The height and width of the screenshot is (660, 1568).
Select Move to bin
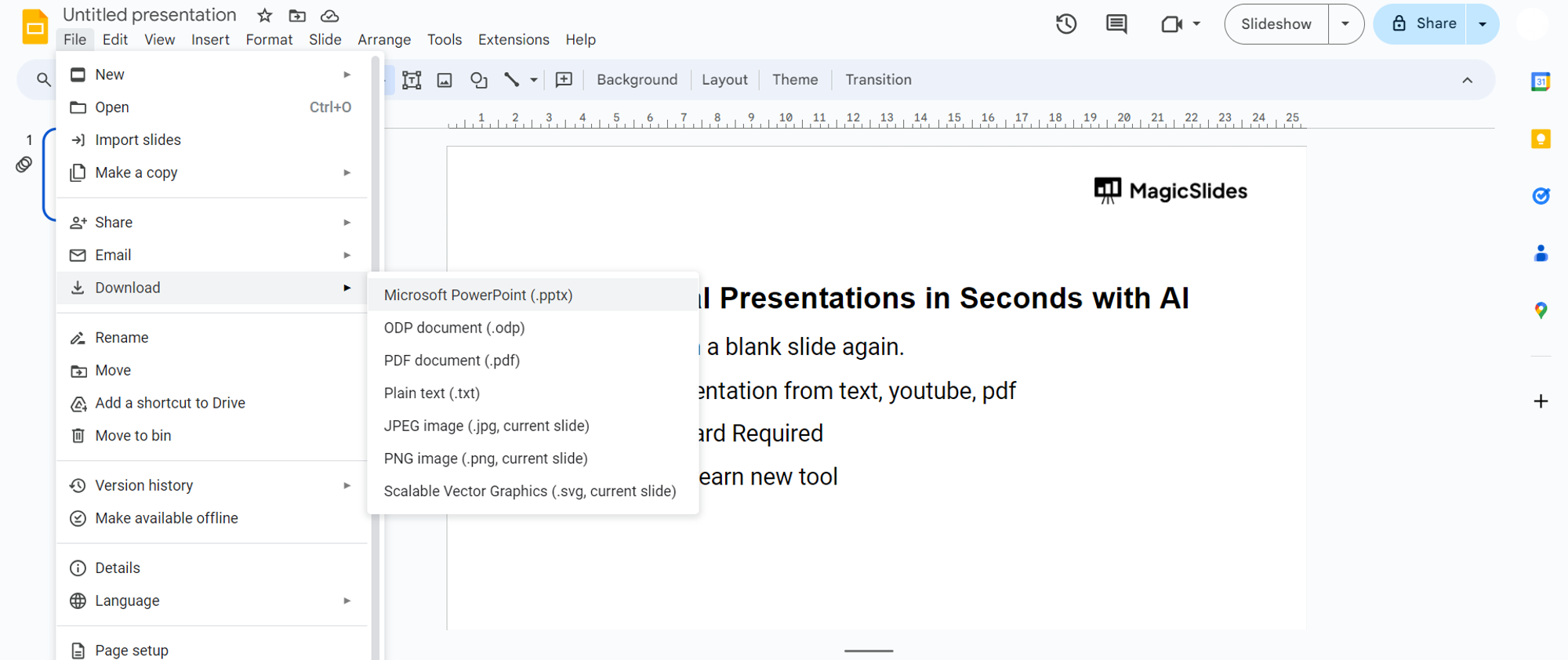click(x=212, y=436)
